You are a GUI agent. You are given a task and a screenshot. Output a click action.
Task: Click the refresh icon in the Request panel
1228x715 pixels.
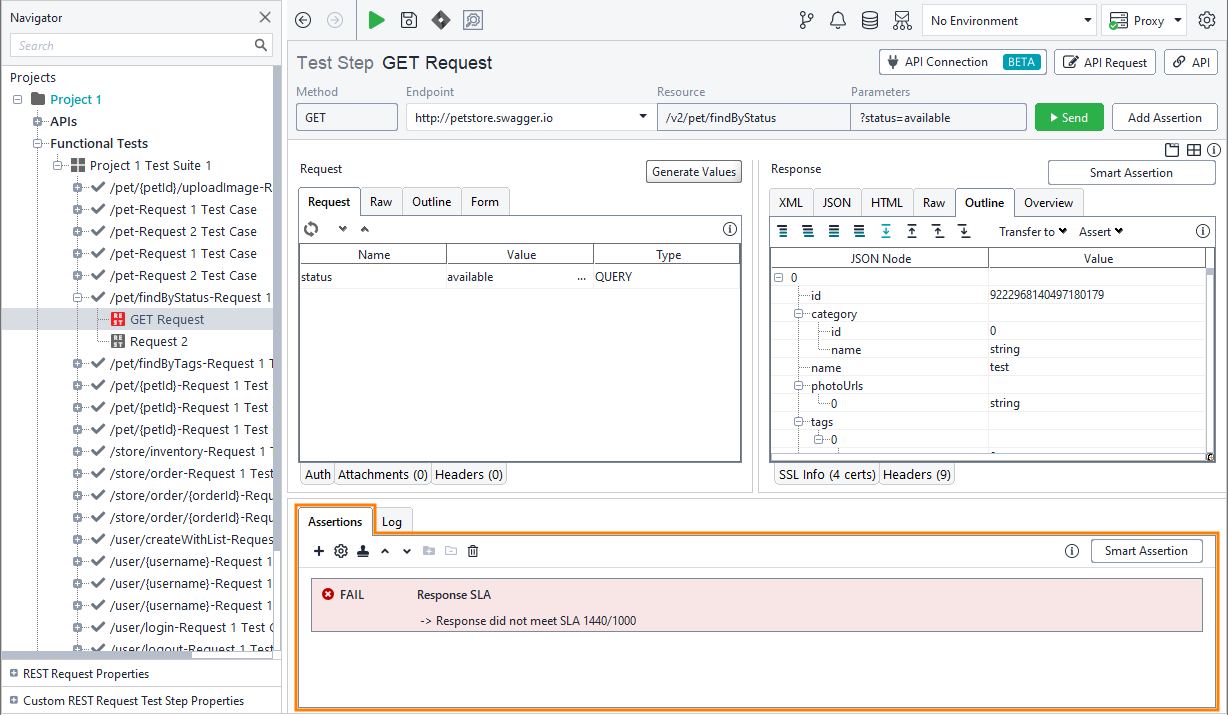coord(311,229)
